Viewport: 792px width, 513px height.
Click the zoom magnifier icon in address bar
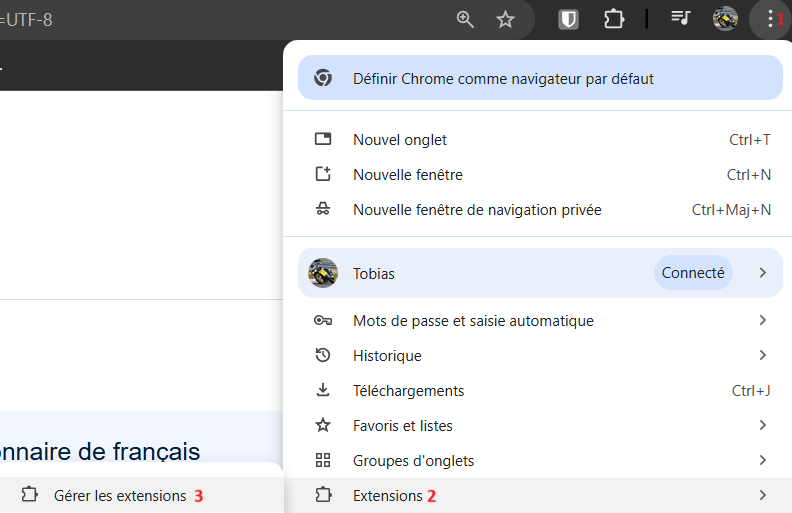pyautogui.click(x=465, y=20)
